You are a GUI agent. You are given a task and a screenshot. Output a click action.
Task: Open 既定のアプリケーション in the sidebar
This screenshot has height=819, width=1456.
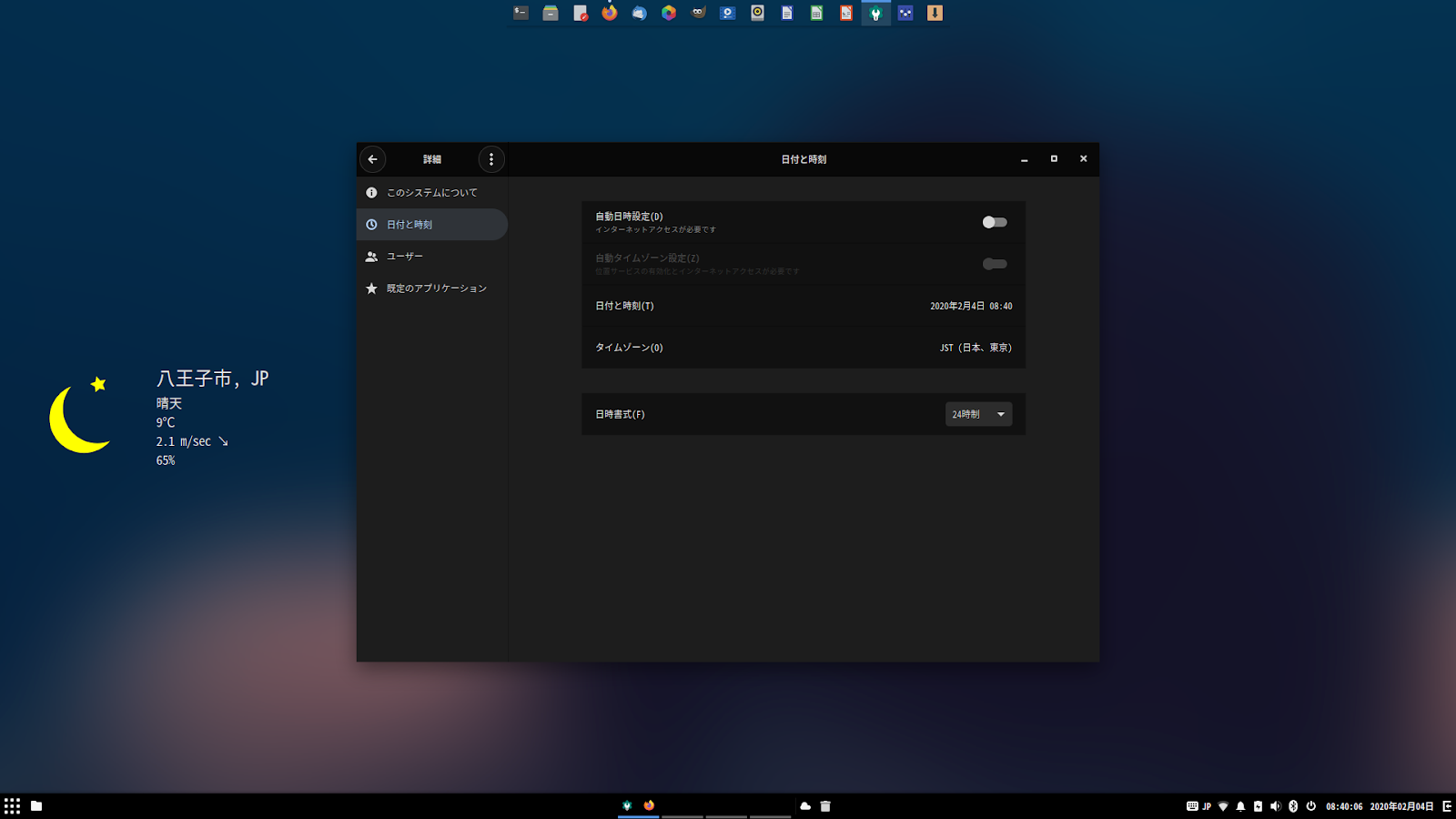pyautogui.click(x=432, y=288)
